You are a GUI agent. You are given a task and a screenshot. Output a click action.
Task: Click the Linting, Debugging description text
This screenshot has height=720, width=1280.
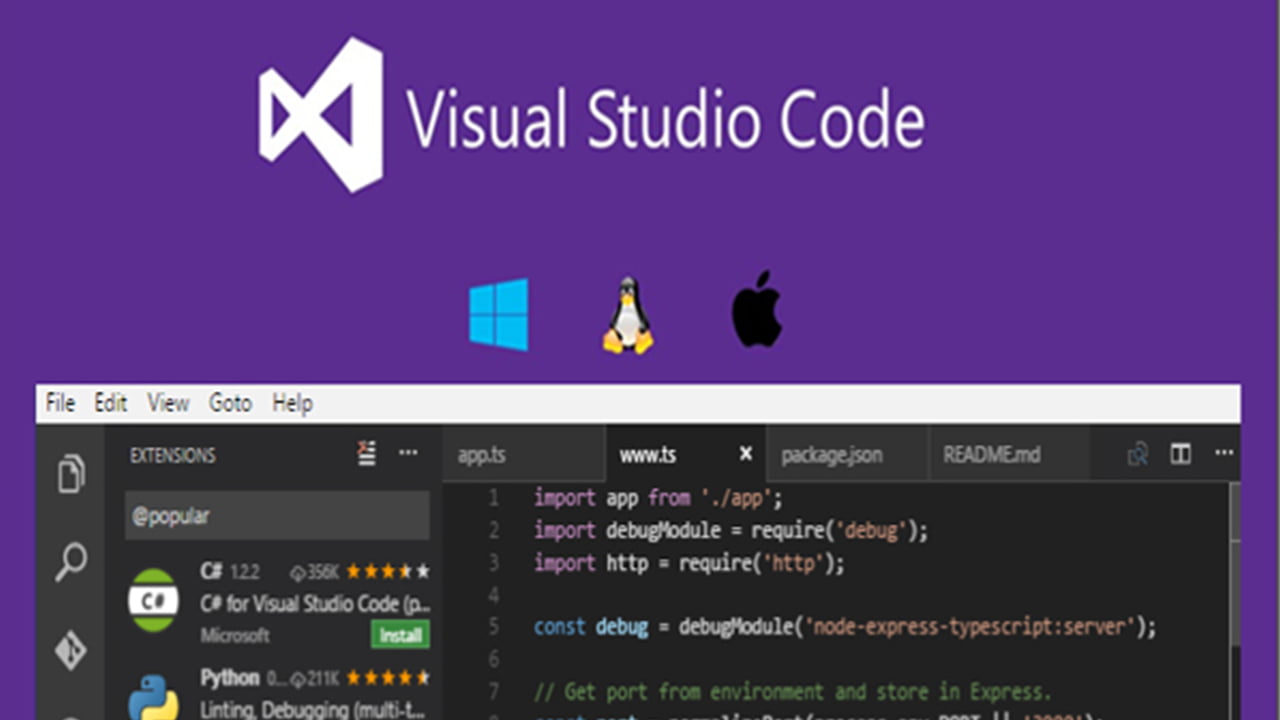pos(315,710)
